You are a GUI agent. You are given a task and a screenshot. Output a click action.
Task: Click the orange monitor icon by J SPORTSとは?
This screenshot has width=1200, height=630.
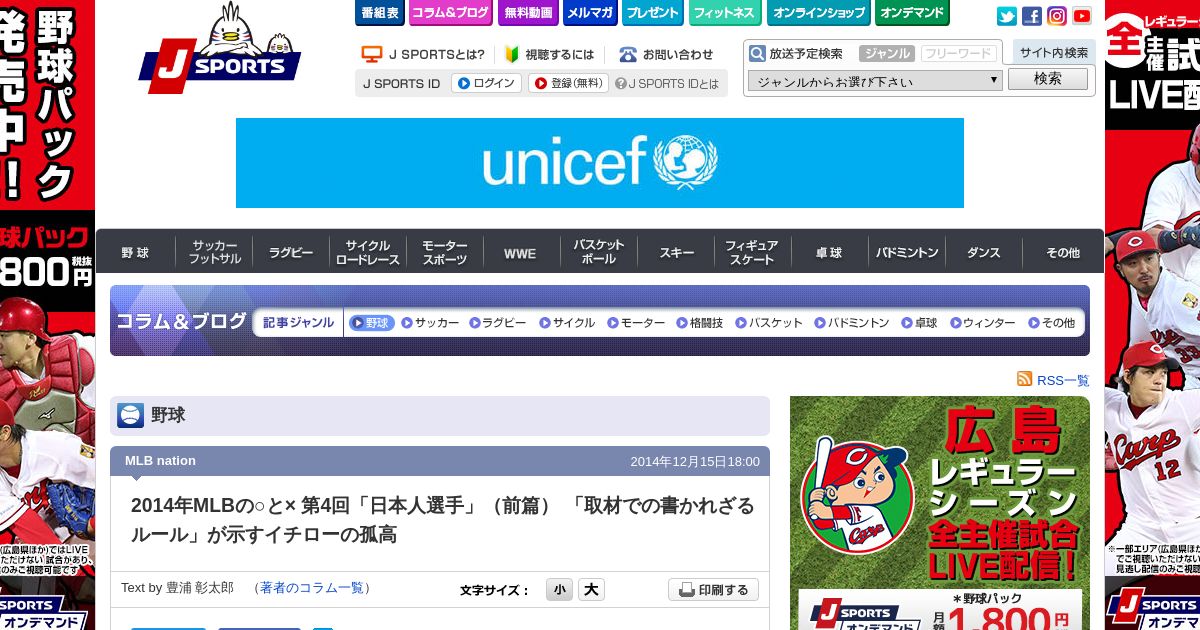(x=372, y=54)
